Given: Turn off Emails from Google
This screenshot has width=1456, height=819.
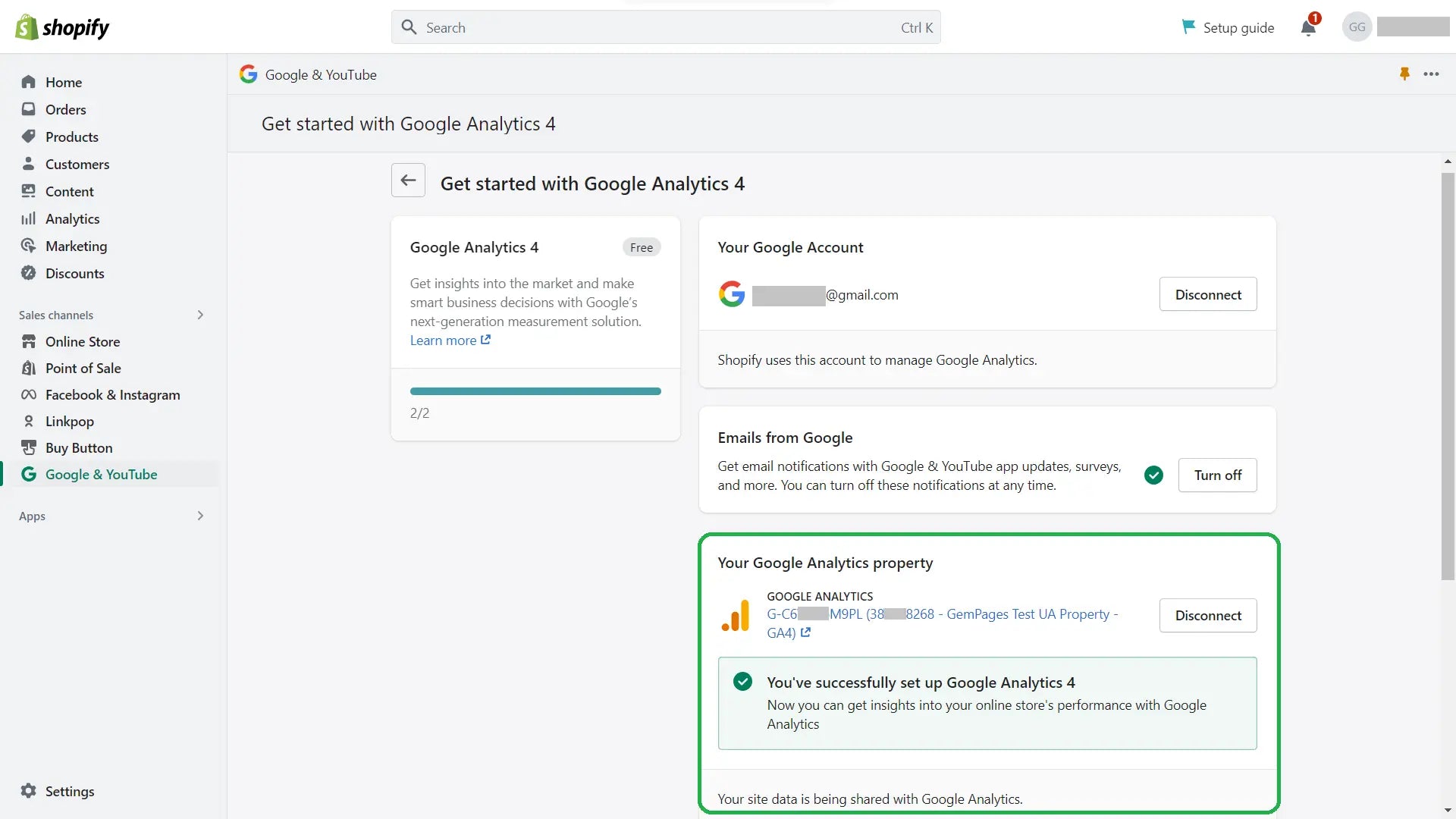Looking at the screenshot, I should click(1217, 475).
